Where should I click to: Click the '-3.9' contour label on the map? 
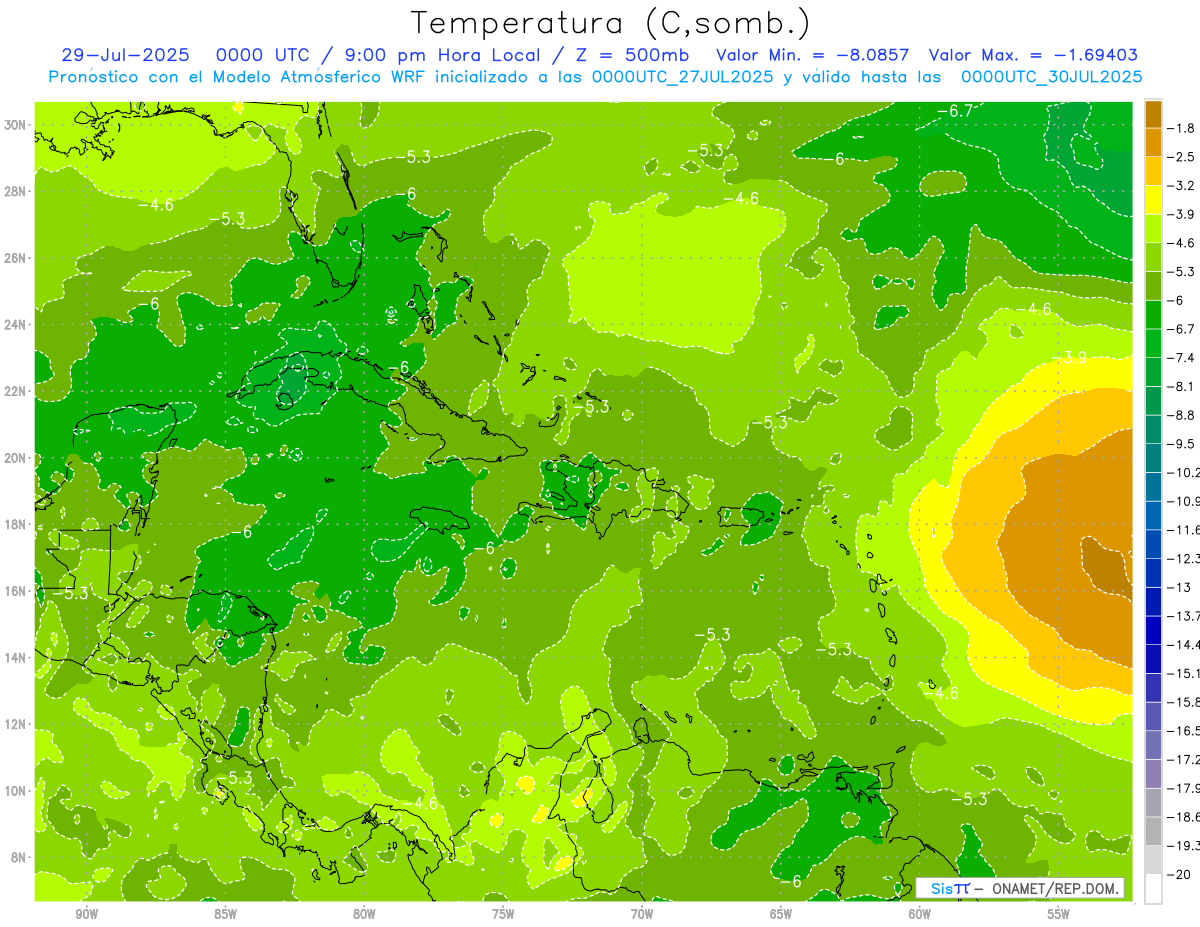(1070, 357)
